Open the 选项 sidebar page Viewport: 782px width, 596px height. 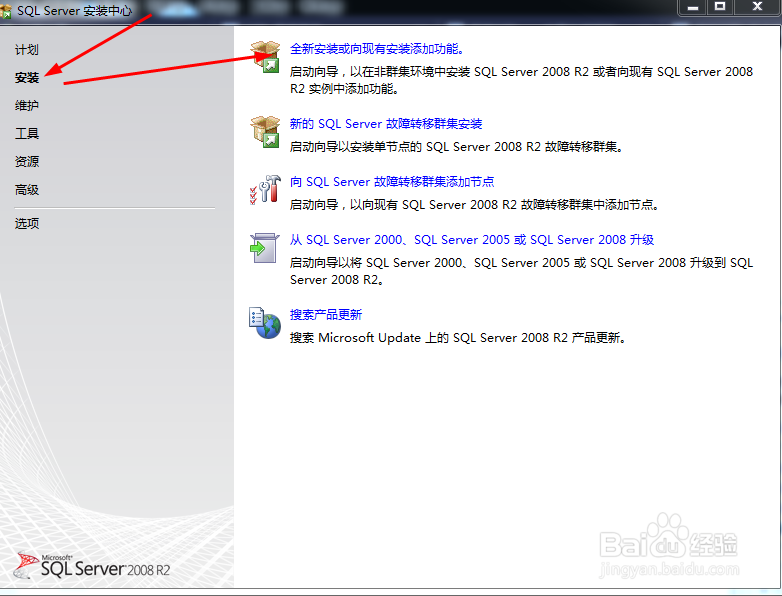[27, 223]
